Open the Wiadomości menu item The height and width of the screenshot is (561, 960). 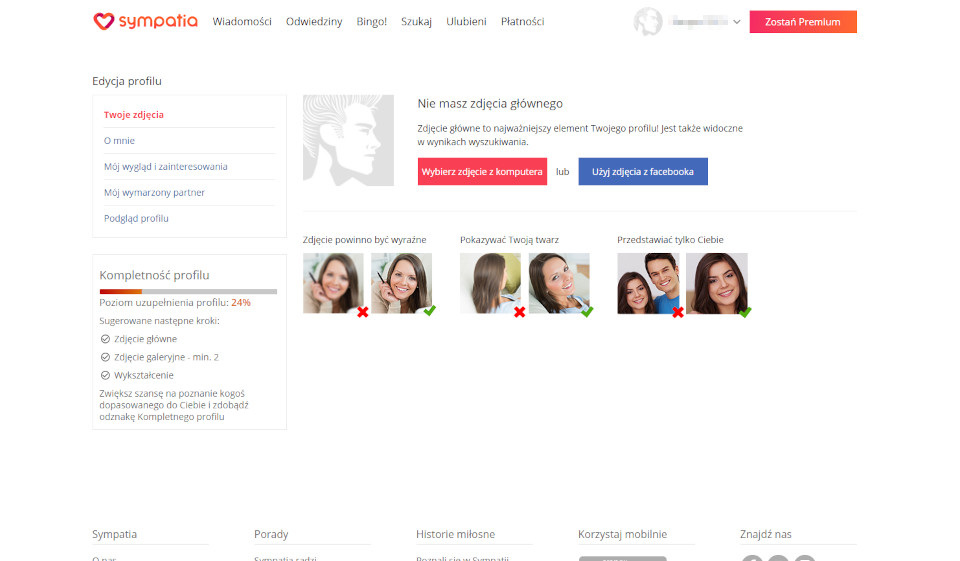tap(242, 22)
